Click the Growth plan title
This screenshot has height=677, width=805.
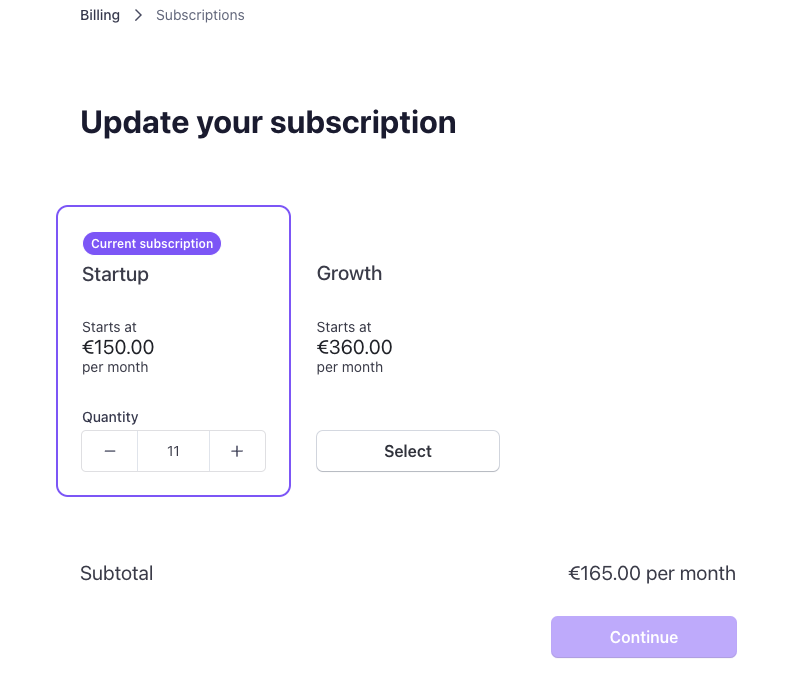point(349,273)
